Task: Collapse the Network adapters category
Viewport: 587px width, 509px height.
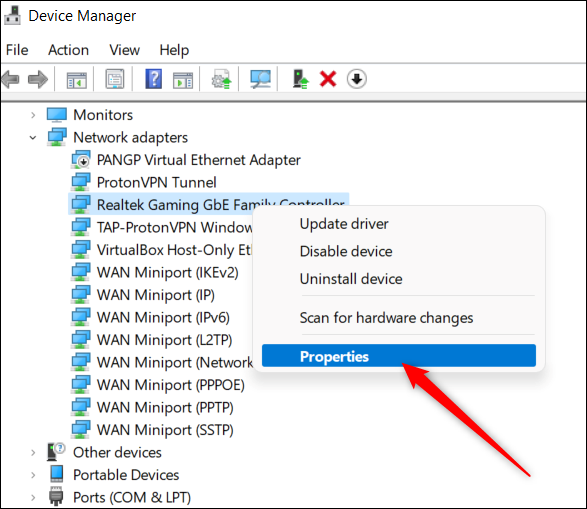Action: point(33,138)
